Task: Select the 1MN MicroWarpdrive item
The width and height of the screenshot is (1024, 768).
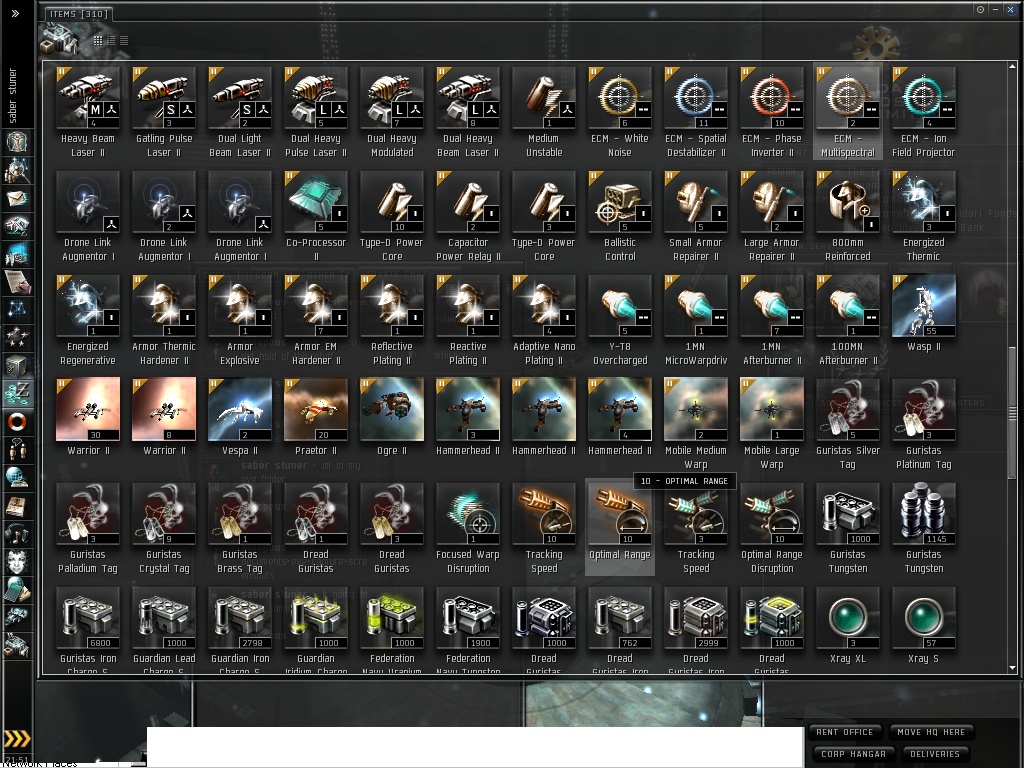Action: (696, 320)
